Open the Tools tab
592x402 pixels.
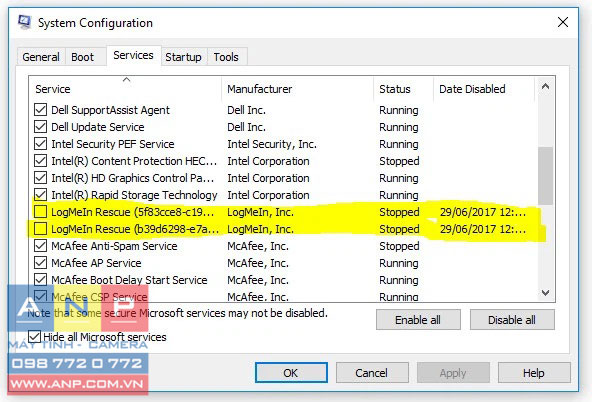click(226, 57)
